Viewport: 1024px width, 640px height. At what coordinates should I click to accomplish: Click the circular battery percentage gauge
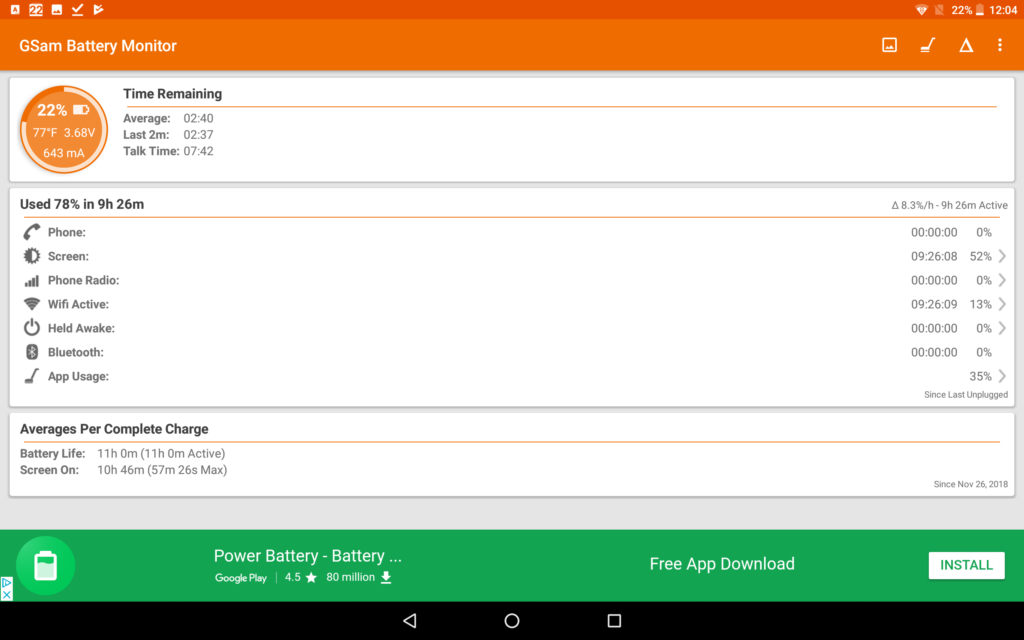click(x=63, y=130)
